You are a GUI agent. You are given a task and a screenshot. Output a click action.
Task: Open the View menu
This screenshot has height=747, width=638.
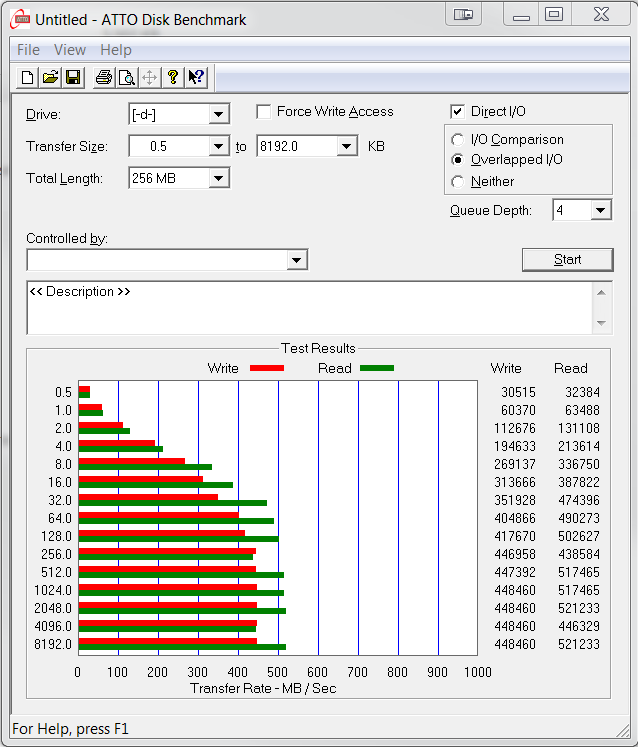70,50
